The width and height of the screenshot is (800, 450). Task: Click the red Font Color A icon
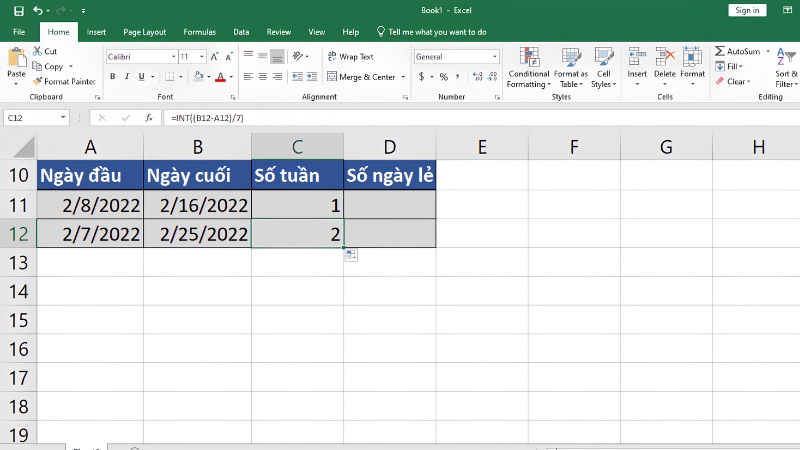point(220,77)
